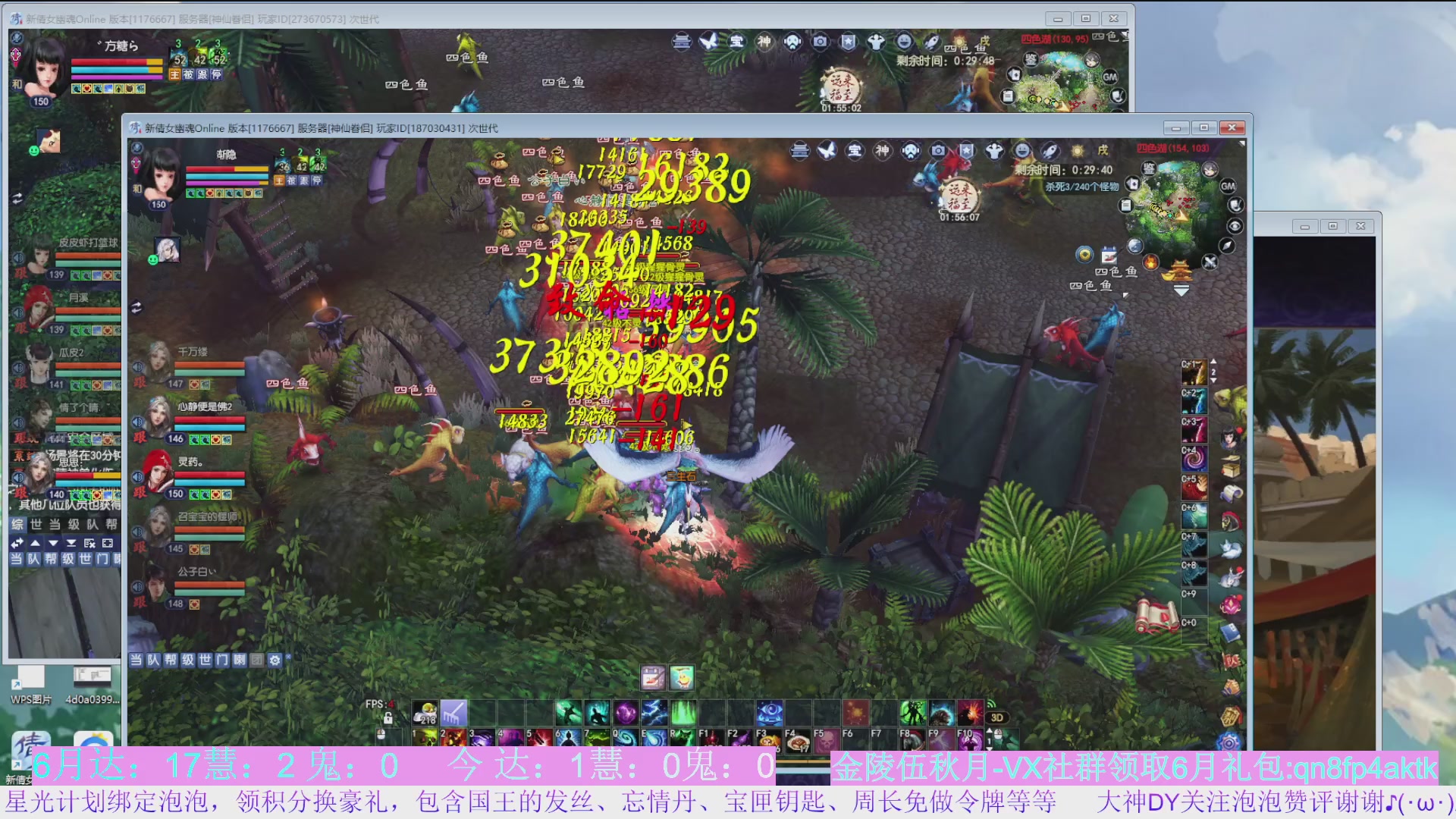Select team member 千万缕 portrait
This screenshot has height=819, width=1456.
pos(159,361)
